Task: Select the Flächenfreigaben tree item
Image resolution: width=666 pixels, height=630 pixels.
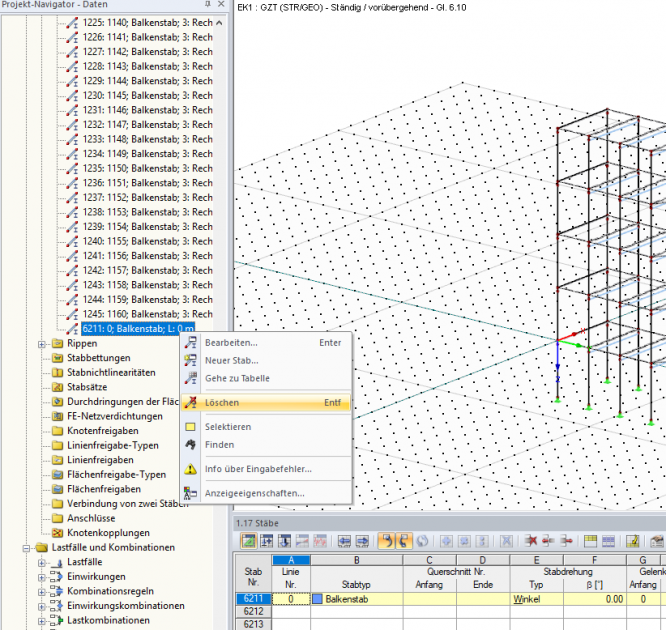Action: pyautogui.click(x=104, y=489)
